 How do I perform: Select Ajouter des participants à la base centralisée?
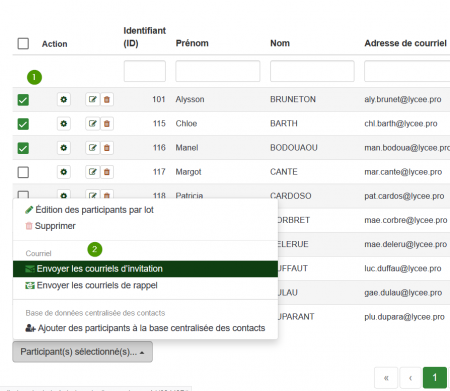(x=145, y=328)
